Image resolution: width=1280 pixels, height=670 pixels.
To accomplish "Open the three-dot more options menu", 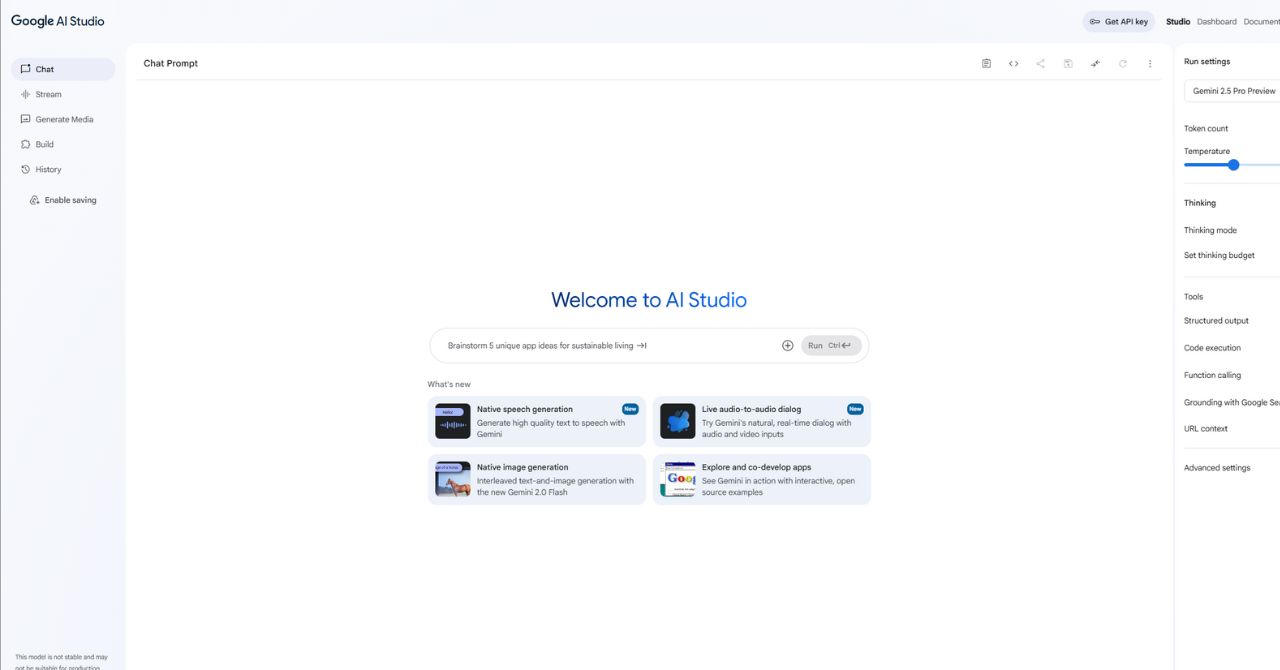I will (1150, 64).
